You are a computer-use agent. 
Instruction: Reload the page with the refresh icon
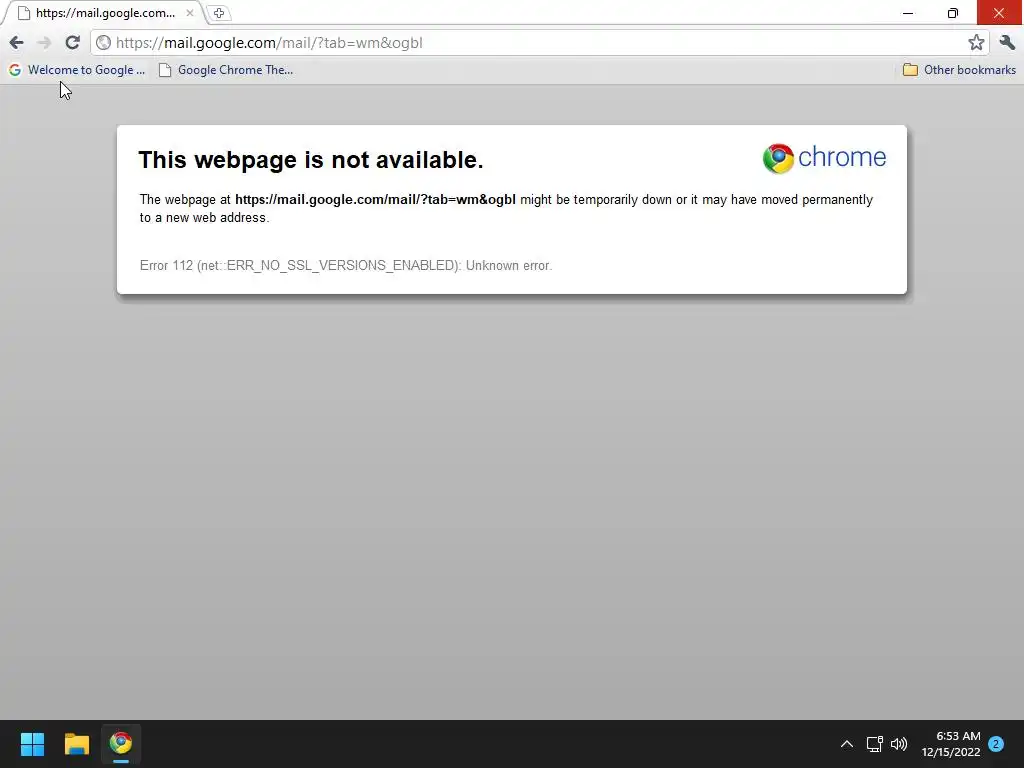click(72, 42)
